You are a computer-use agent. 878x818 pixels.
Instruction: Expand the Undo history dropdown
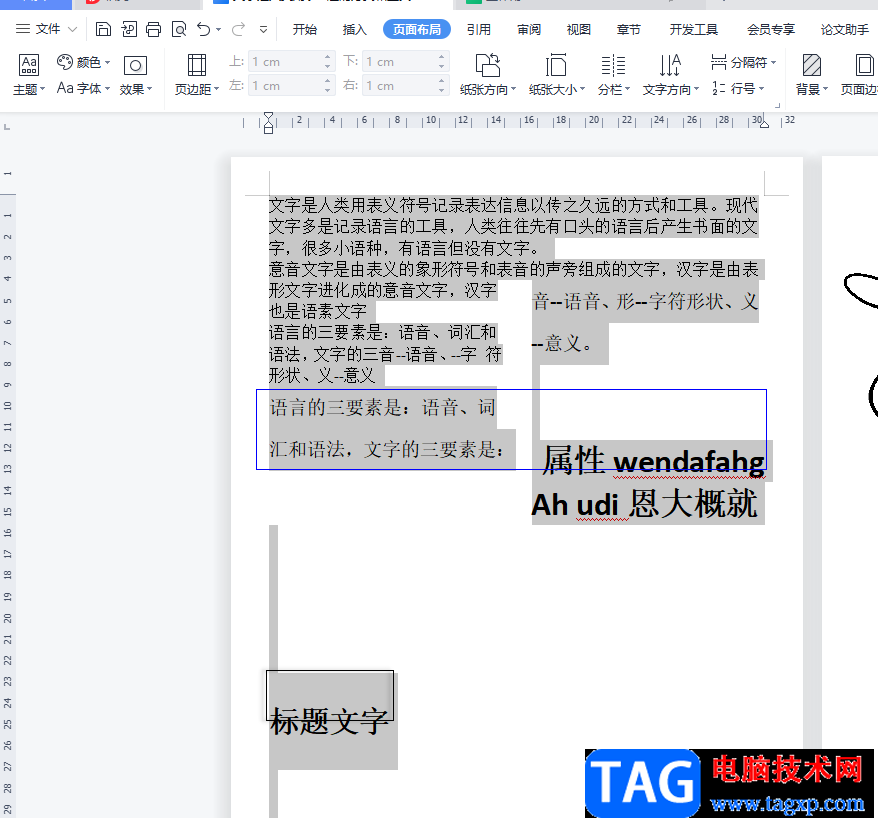pyautogui.click(x=218, y=30)
